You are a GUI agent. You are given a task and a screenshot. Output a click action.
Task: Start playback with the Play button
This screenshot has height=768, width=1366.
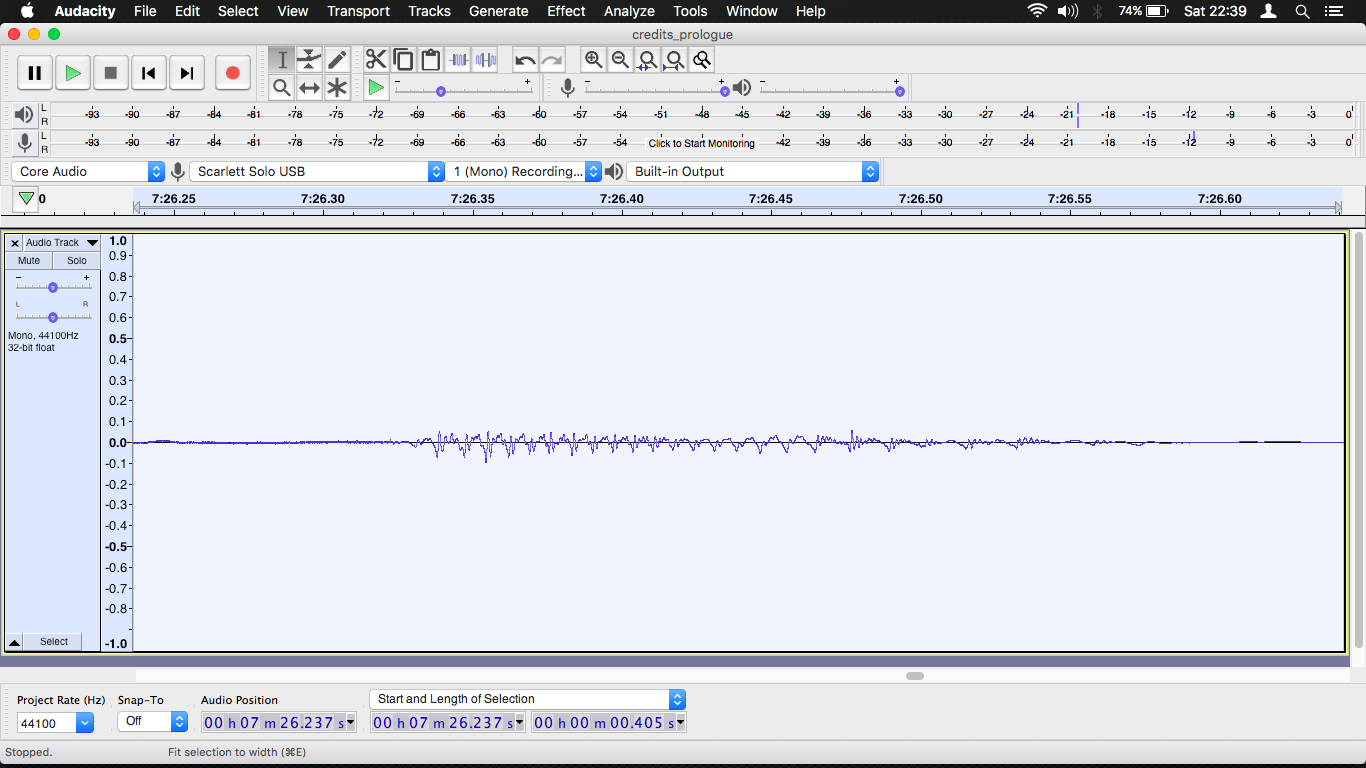click(x=73, y=73)
